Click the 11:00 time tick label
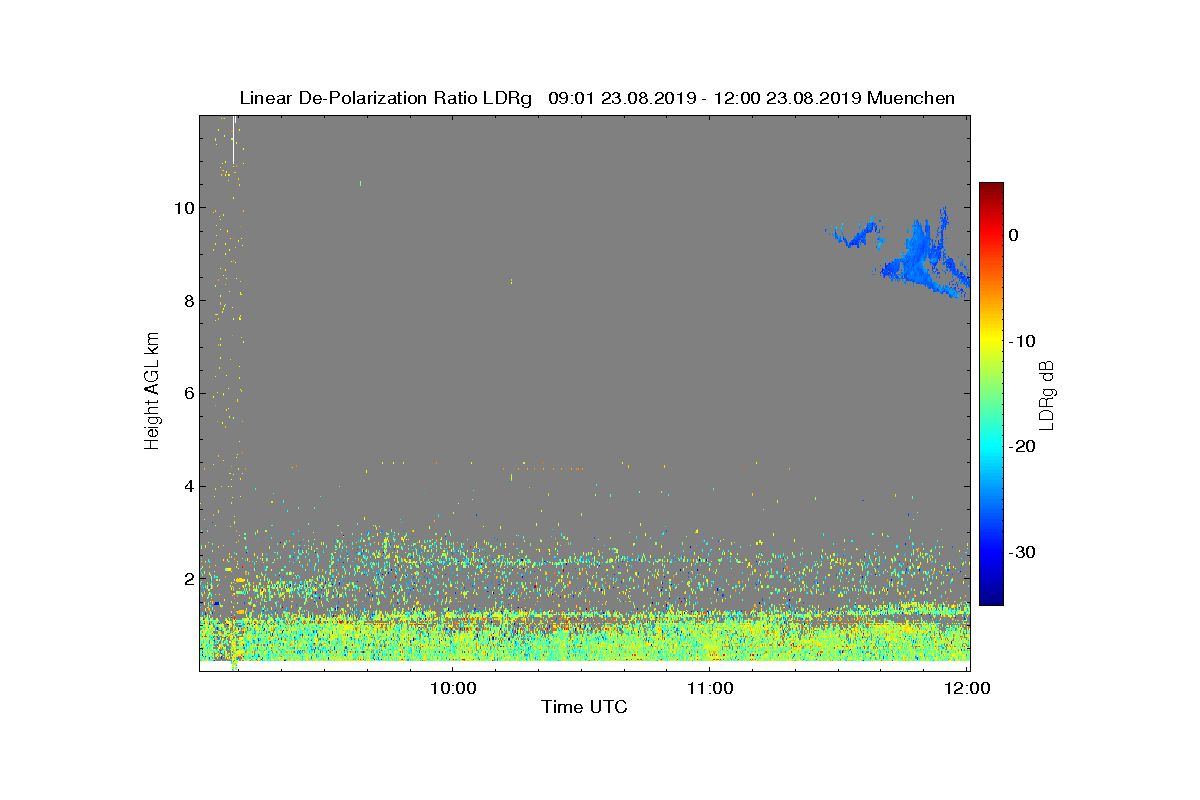Image resolution: width=1200 pixels, height=800 pixels. coord(710,688)
